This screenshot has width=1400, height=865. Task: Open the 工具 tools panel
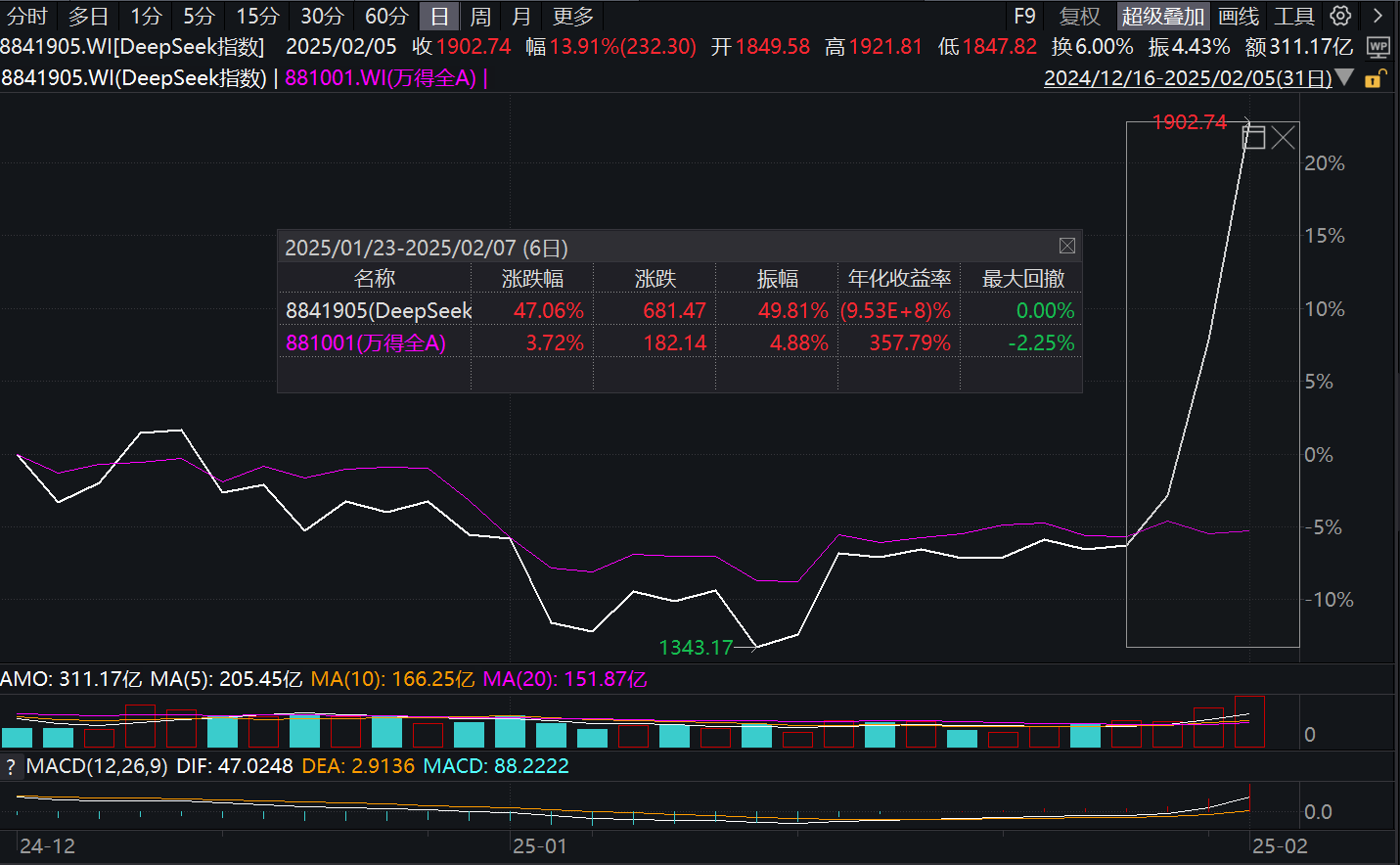[x=1294, y=15]
